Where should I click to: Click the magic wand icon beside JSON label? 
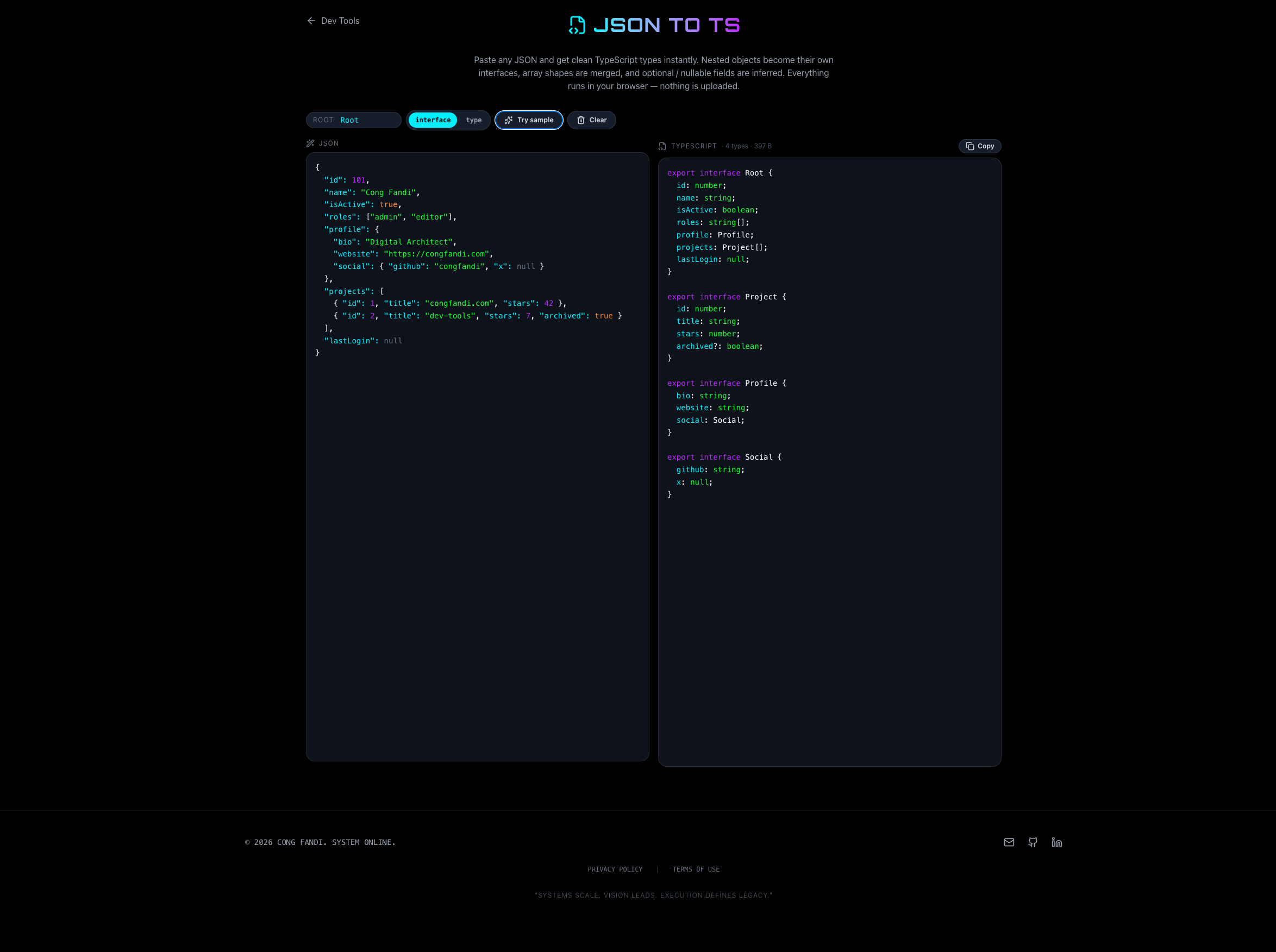pyautogui.click(x=310, y=143)
